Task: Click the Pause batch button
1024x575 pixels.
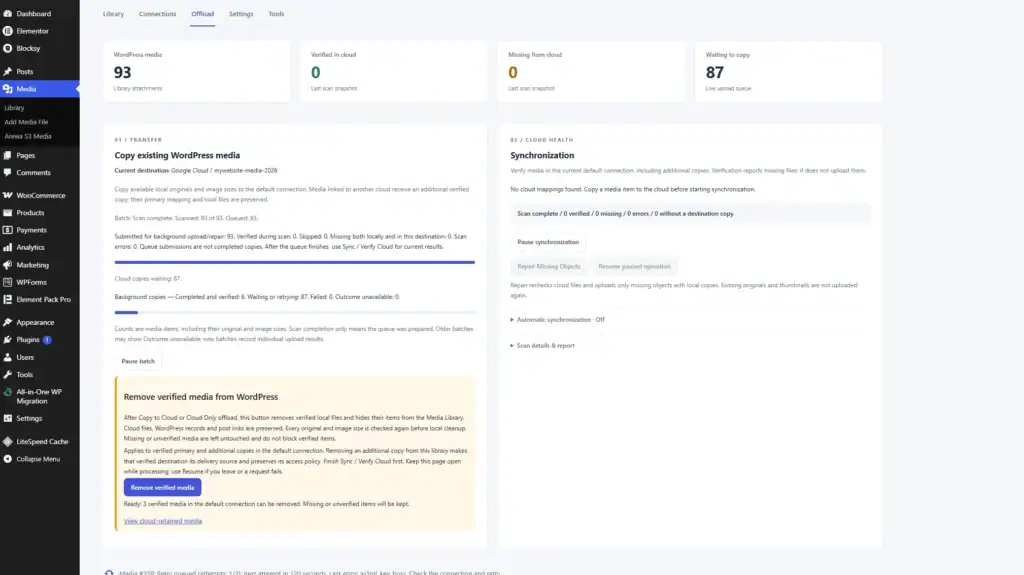Action: point(138,361)
